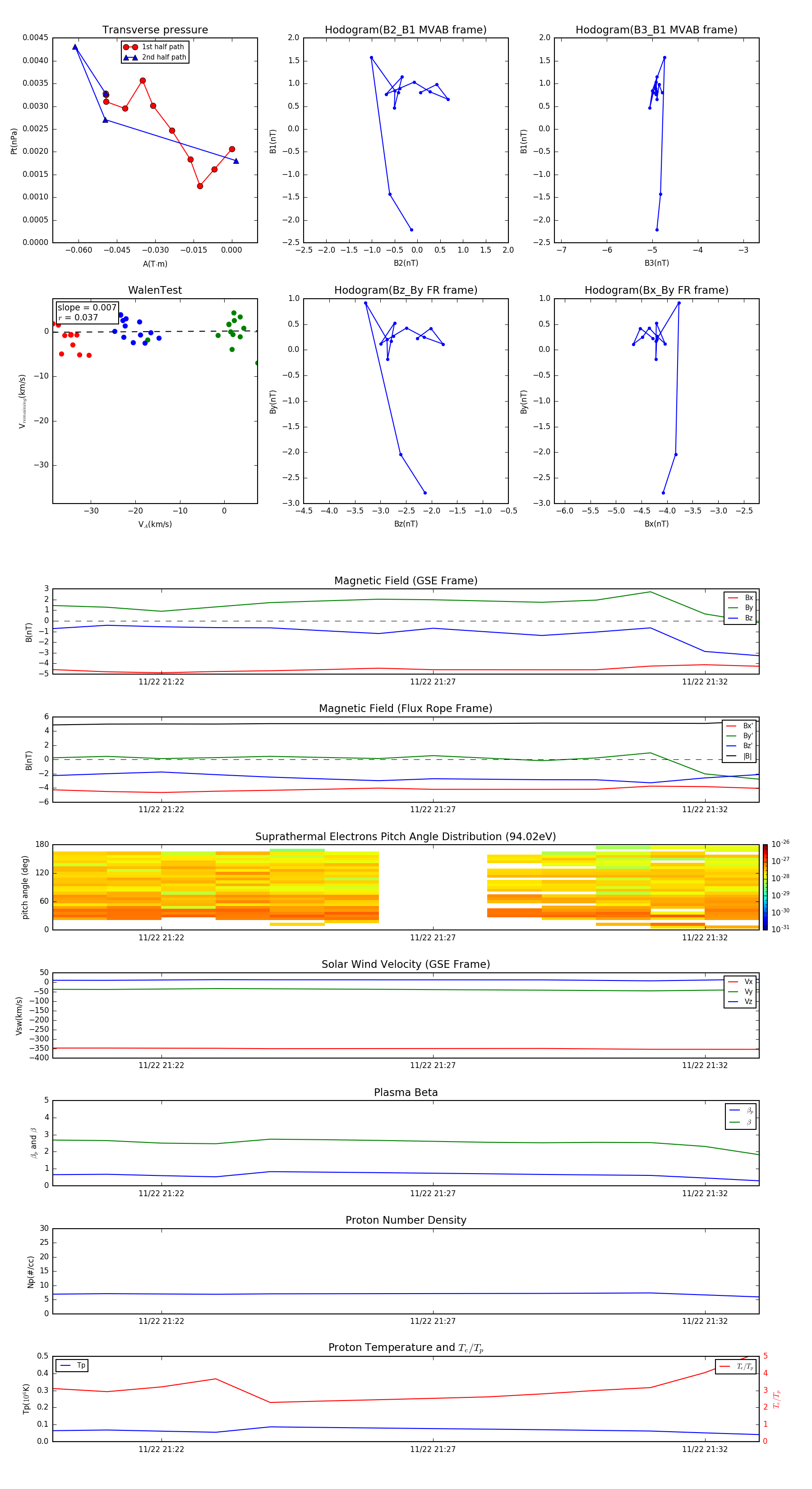Click the β_p legend entry in Plasma Beta

(x=741, y=1110)
